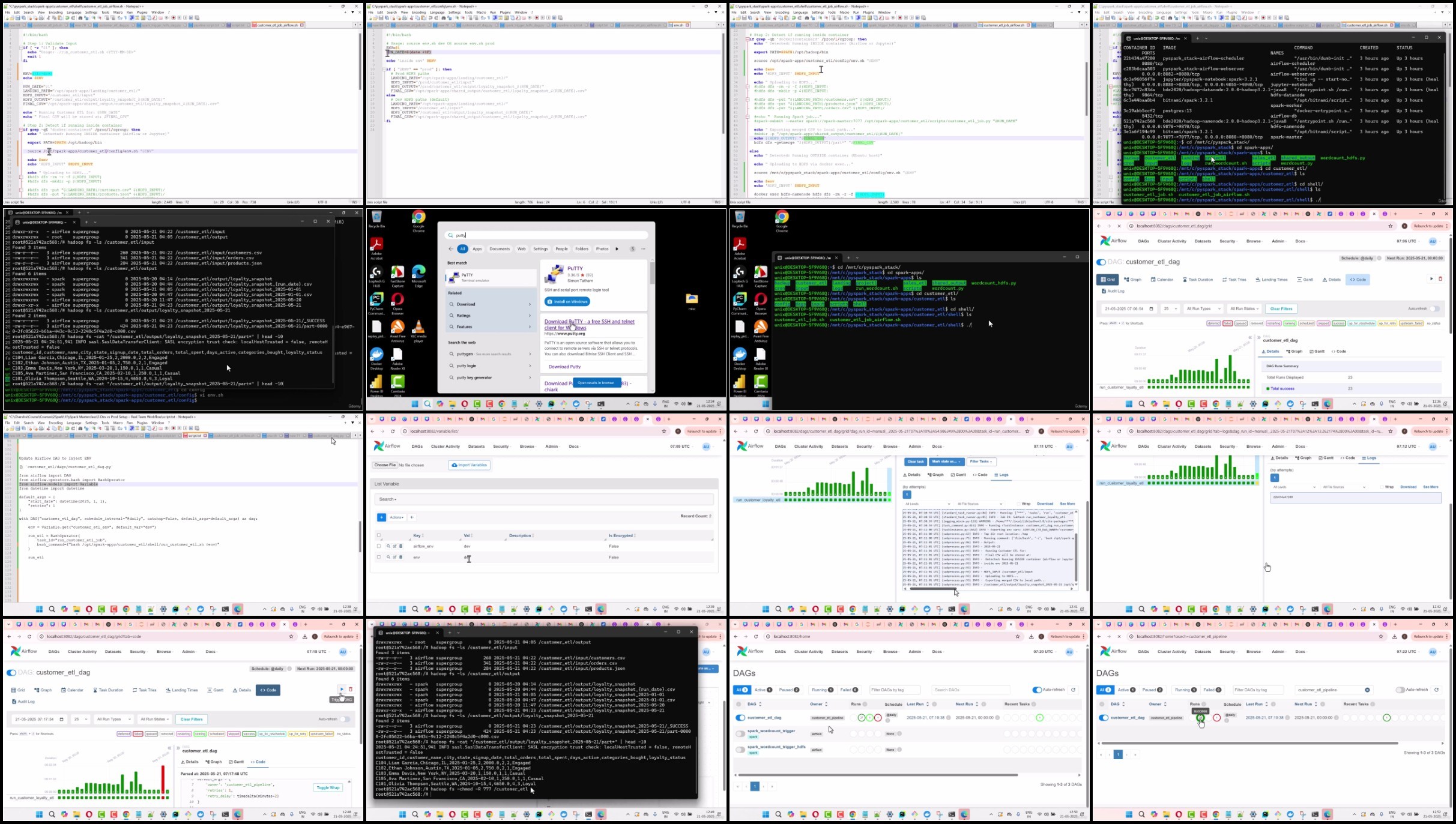Viewport: 1456px width, 824px height.
Task: Open All Run Types dropdown on 07:06 page
Action: pos(1203,308)
